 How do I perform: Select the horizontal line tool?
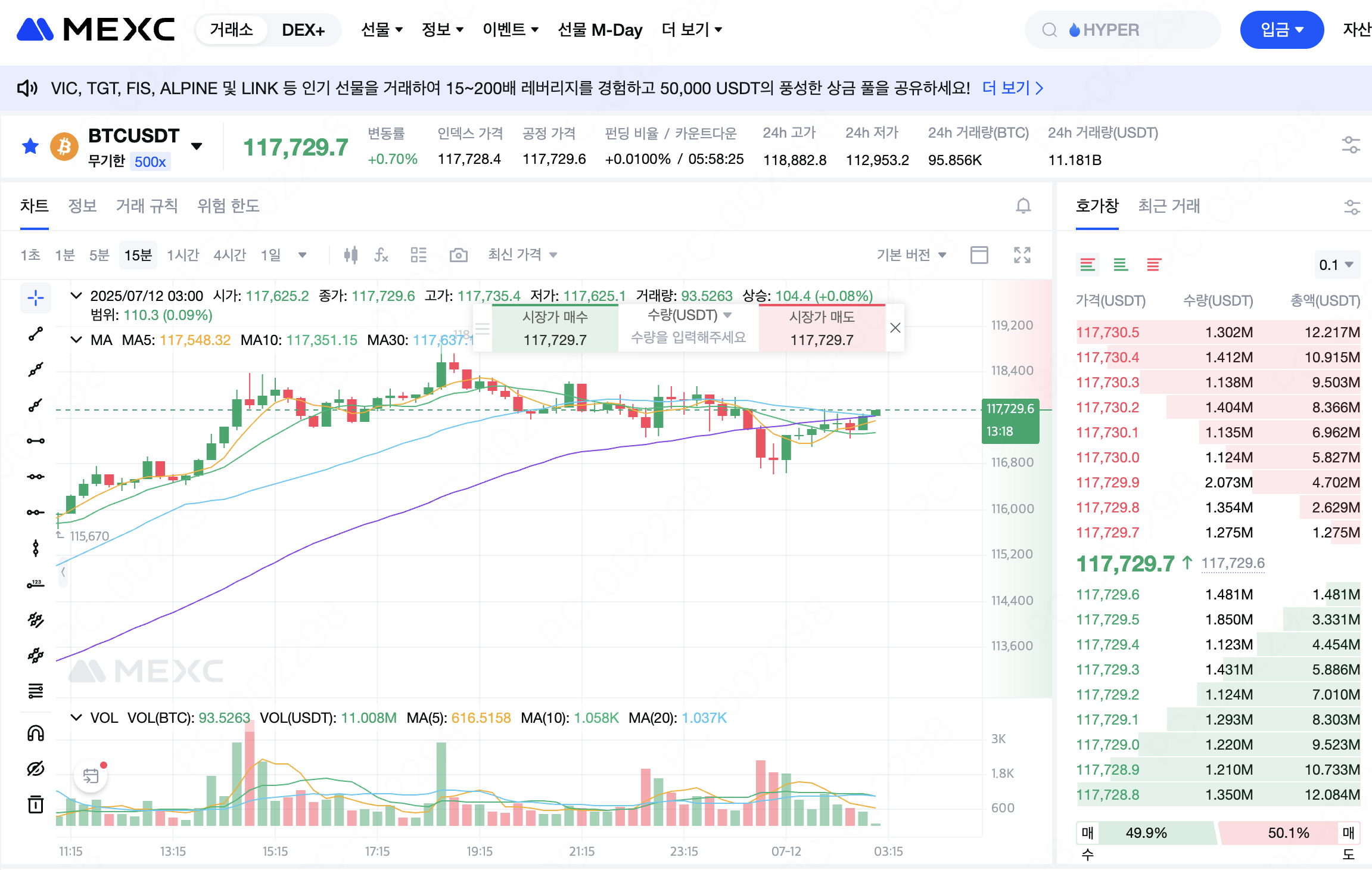(36, 441)
